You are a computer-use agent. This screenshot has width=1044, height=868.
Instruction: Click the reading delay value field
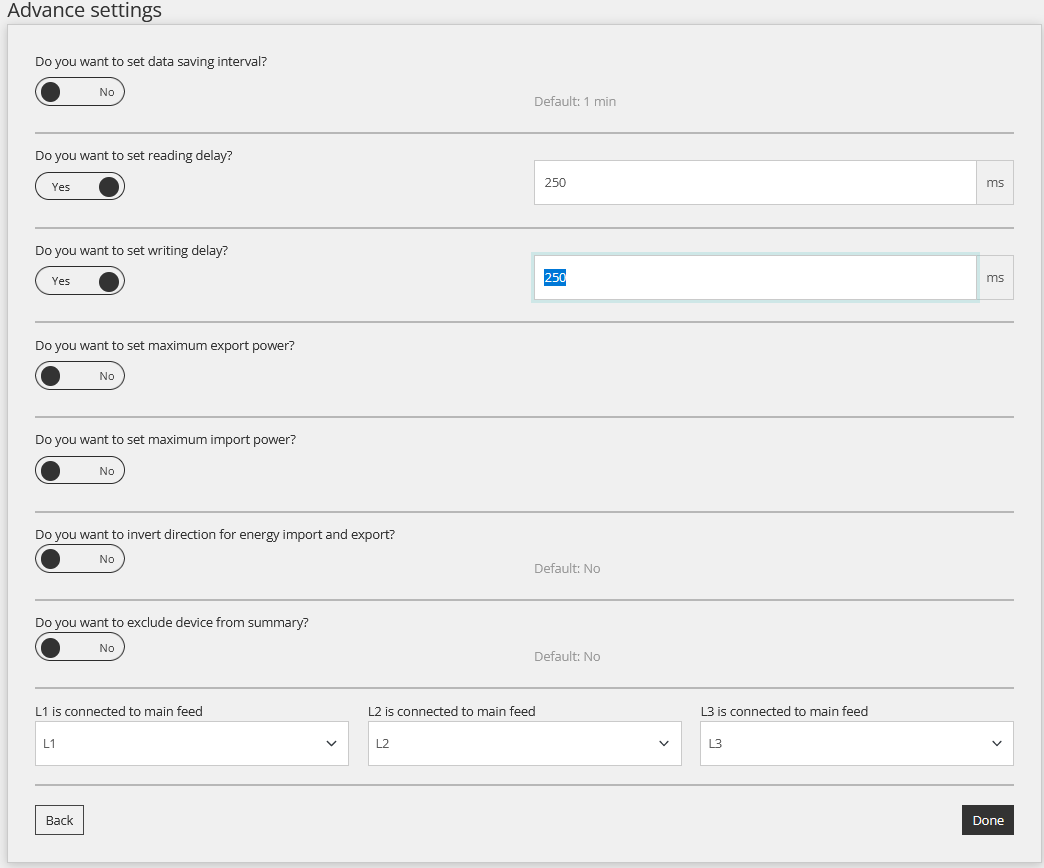click(755, 182)
